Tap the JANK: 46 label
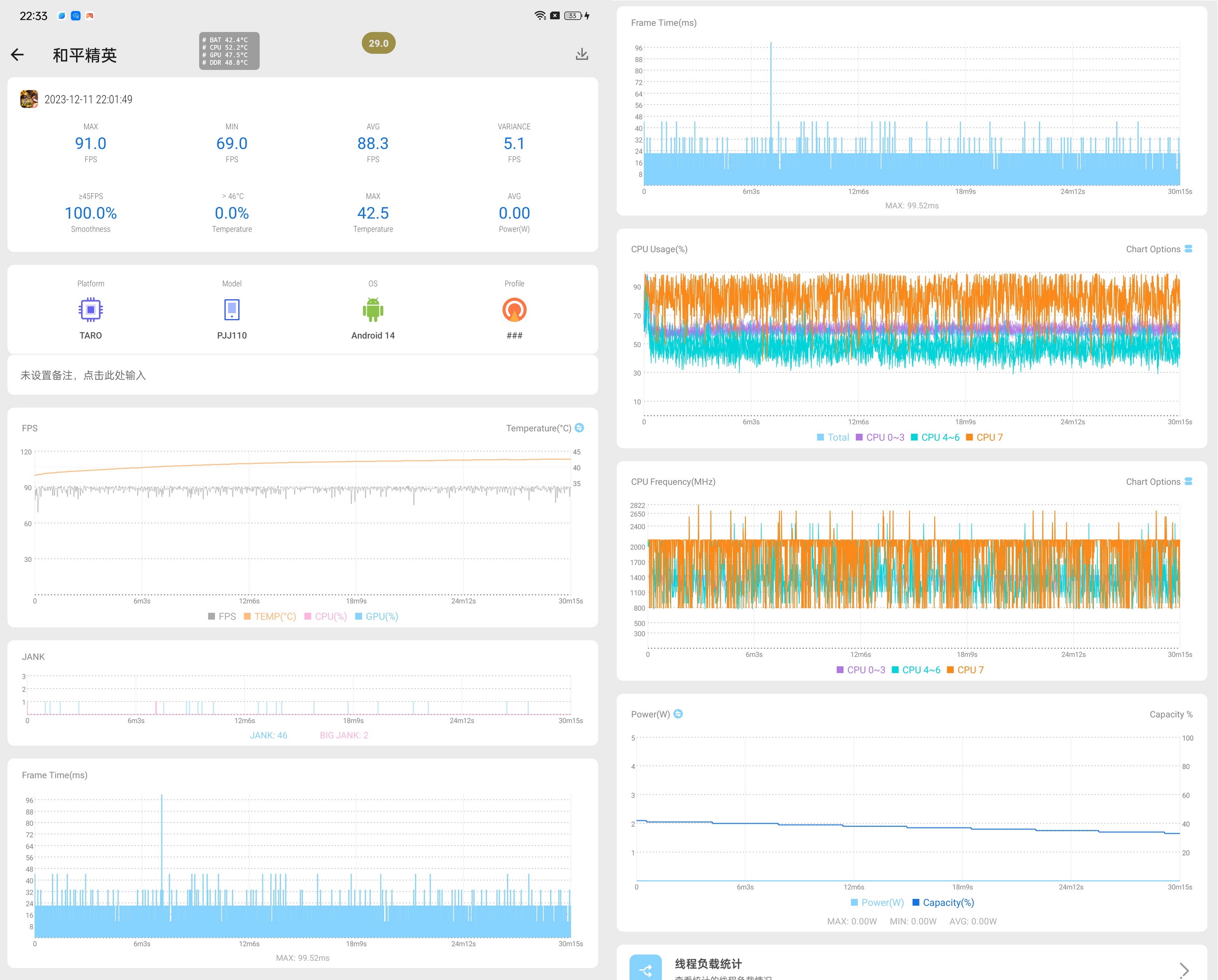Image resolution: width=1218 pixels, height=980 pixels. pyautogui.click(x=269, y=735)
